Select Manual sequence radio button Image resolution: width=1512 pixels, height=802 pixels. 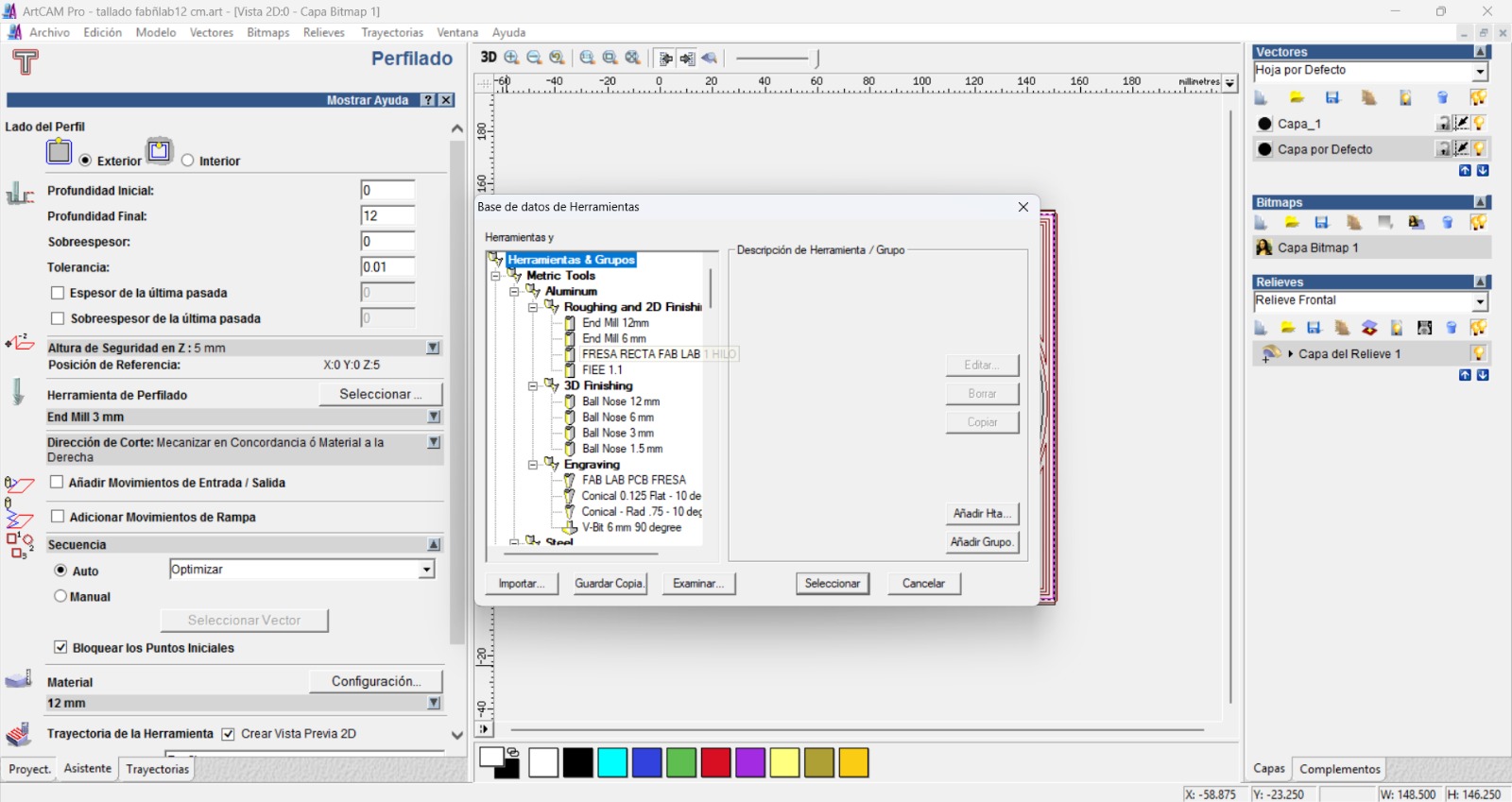[x=60, y=596]
